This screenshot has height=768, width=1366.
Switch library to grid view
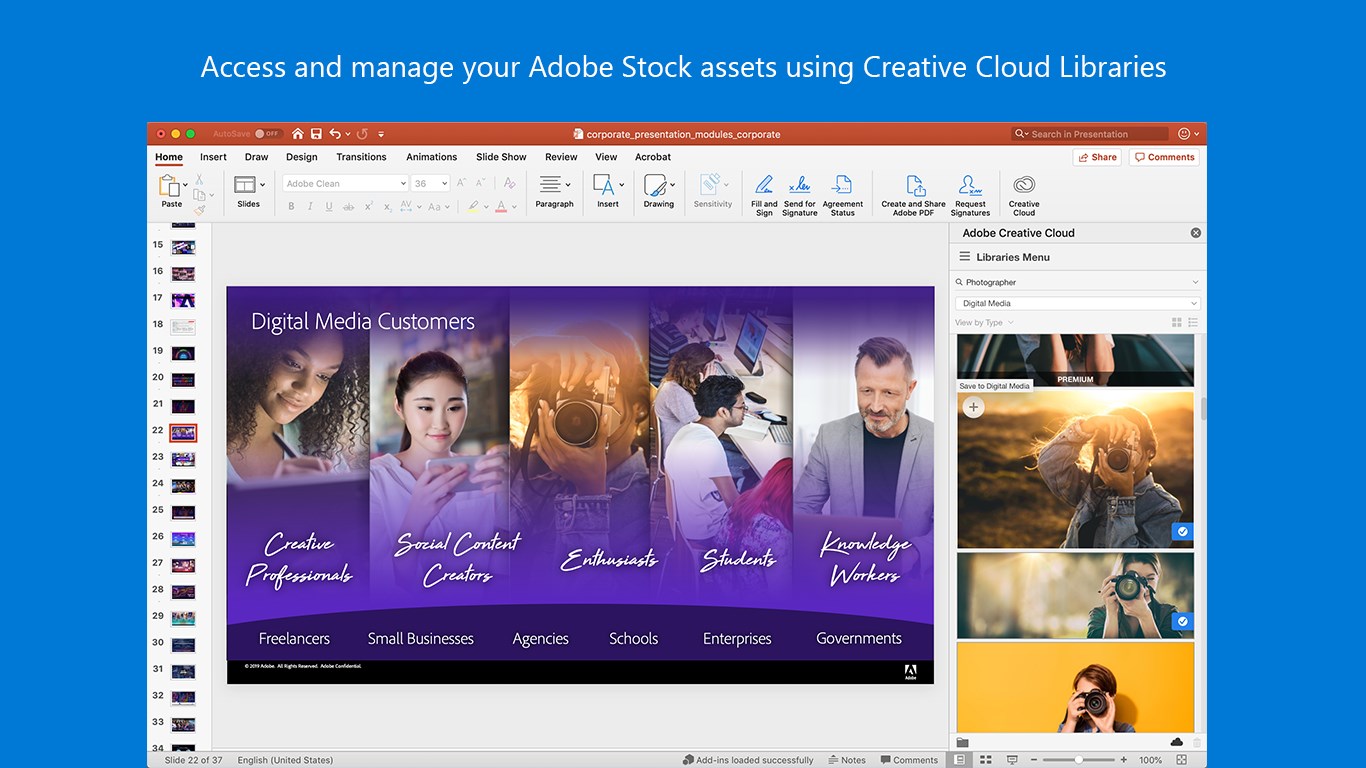tap(1177, 323)
